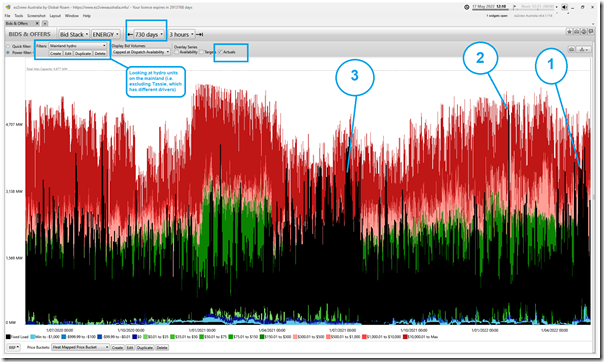Click the chart snapshot camera icon
This screenshot has width=604, height=362.
point(571,49)
